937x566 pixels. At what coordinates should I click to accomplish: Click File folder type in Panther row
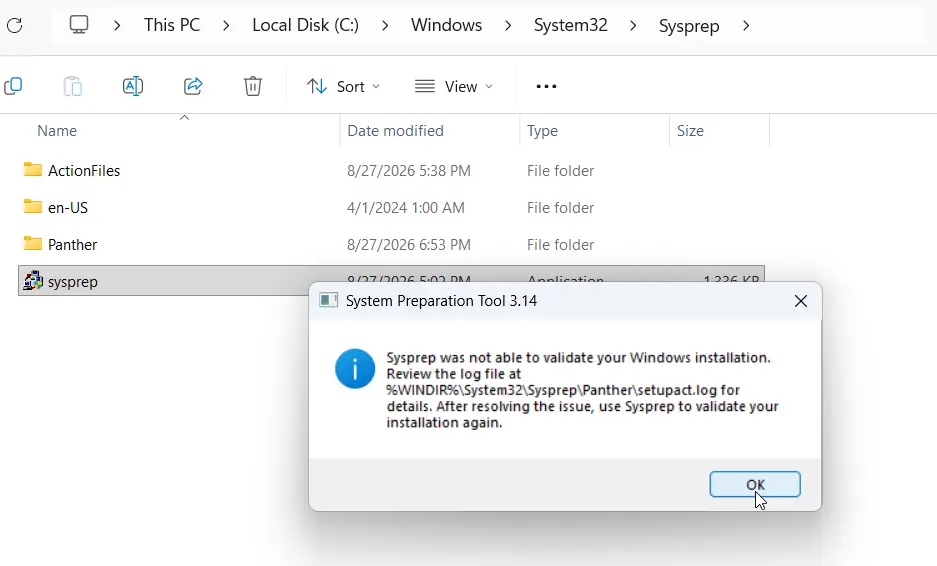(x=561, y=244)
